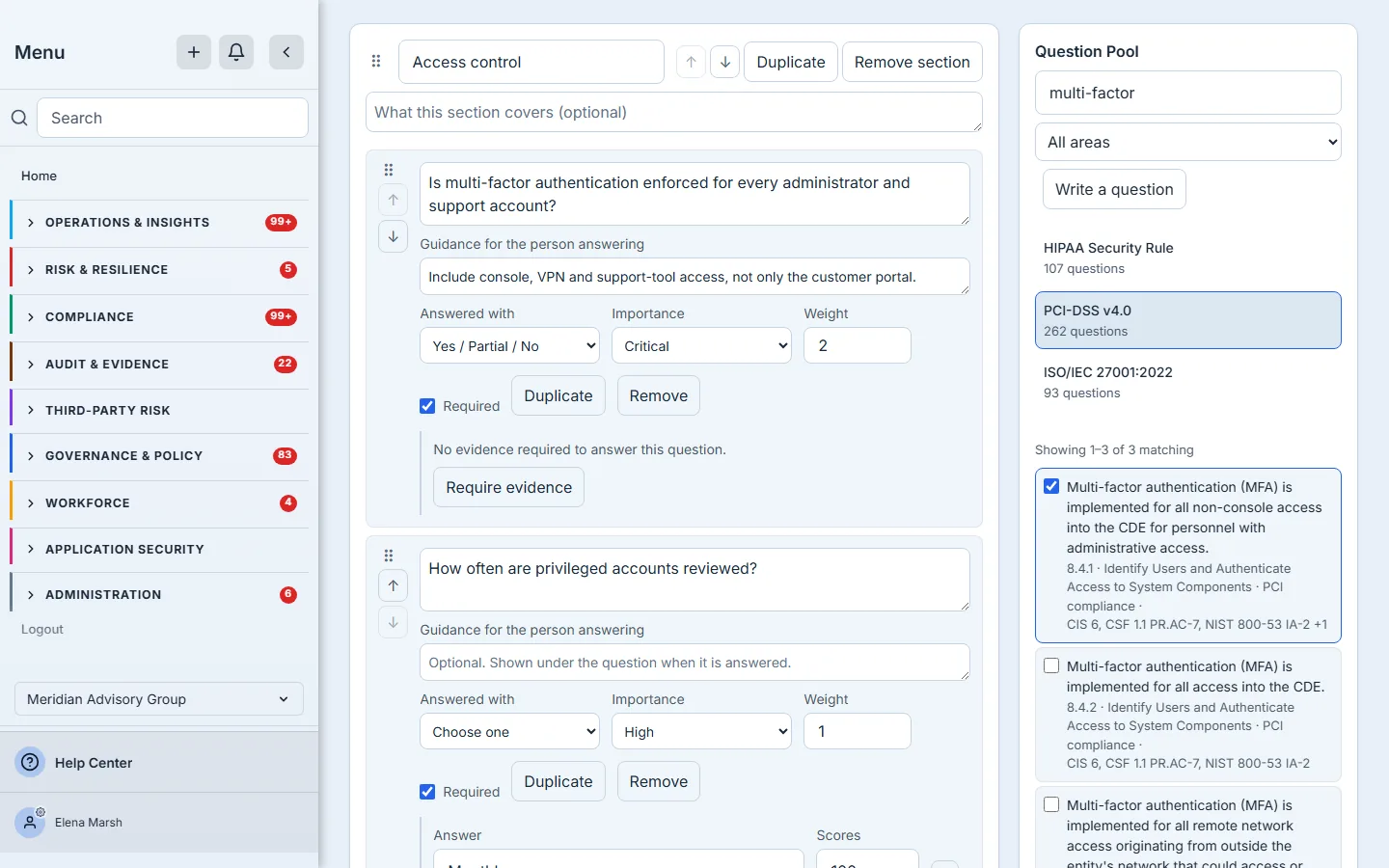Image resolution: width=1389 pixels, height=868 pixels.
Task: Toggle Required for multi-factor question
Action: tap(427, 406)
